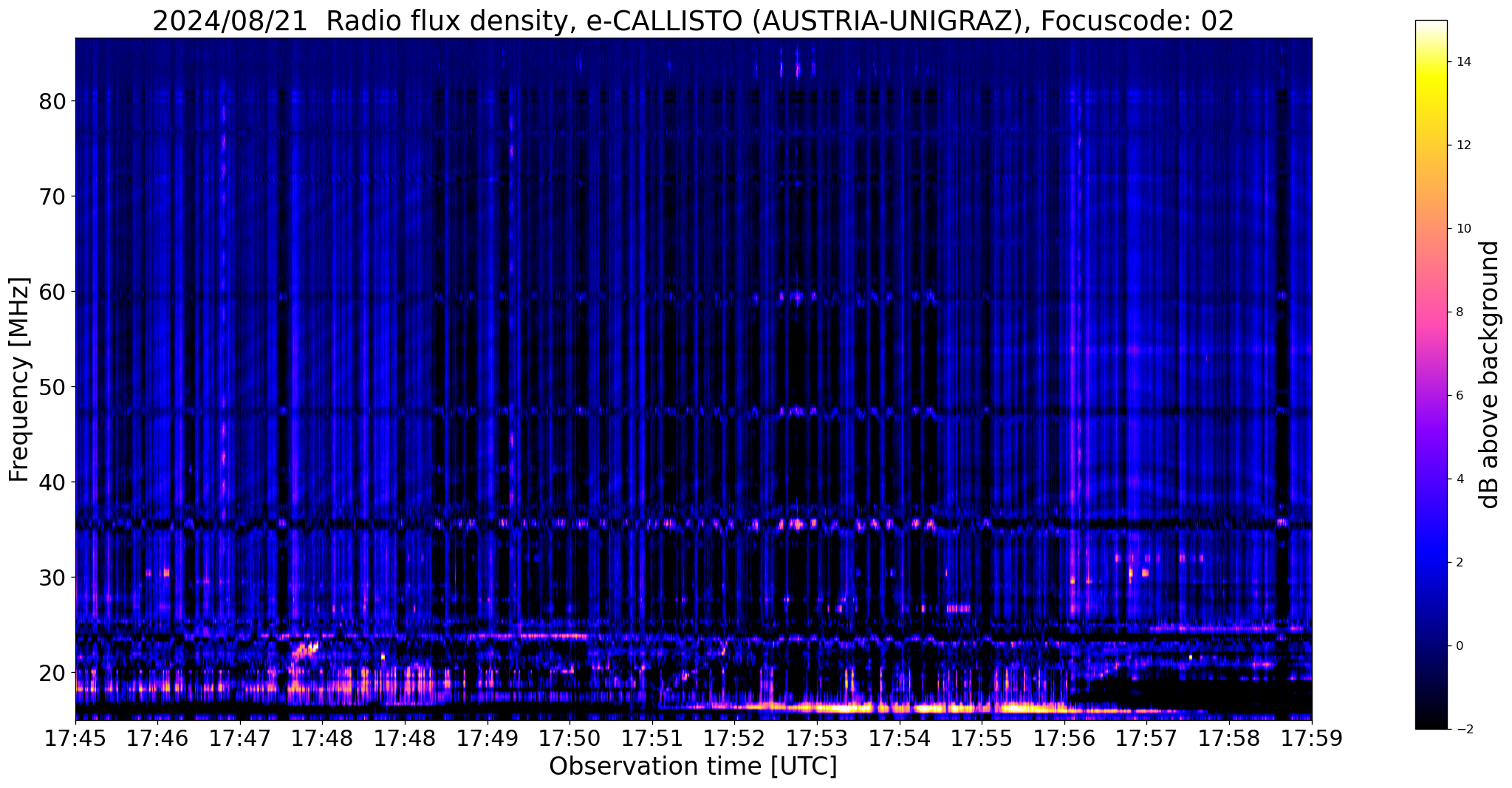Click the 50 tick on frequency axis
1512x788 pixels.
click(52, 387)
